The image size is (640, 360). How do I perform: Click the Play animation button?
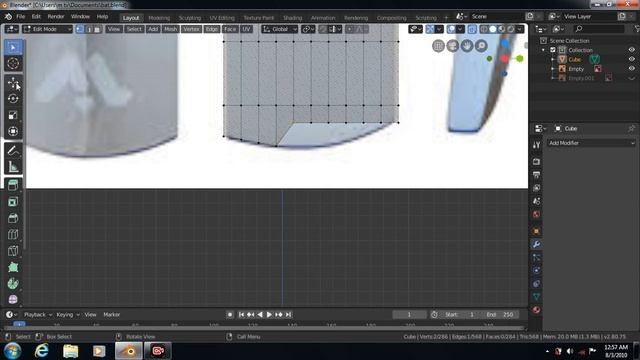click(269, 314)
